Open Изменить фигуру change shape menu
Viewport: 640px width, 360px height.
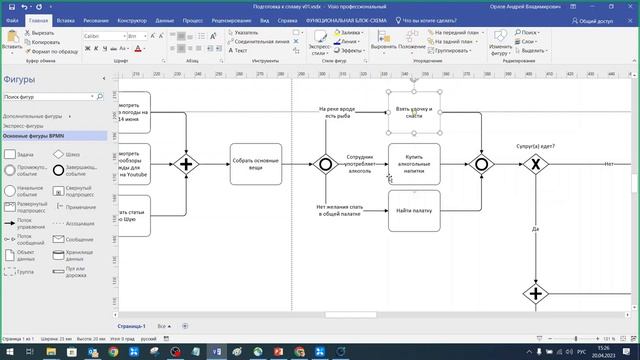pyautogui.click(x=500, y=42)
